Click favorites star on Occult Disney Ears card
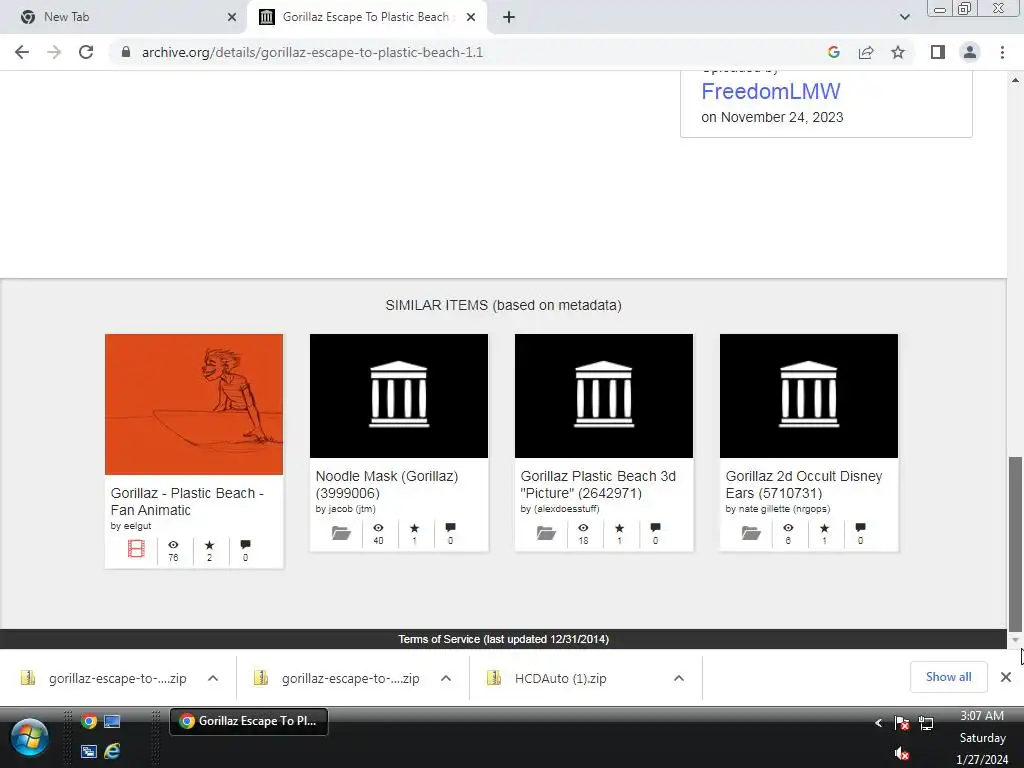 [x=824, y=528]
